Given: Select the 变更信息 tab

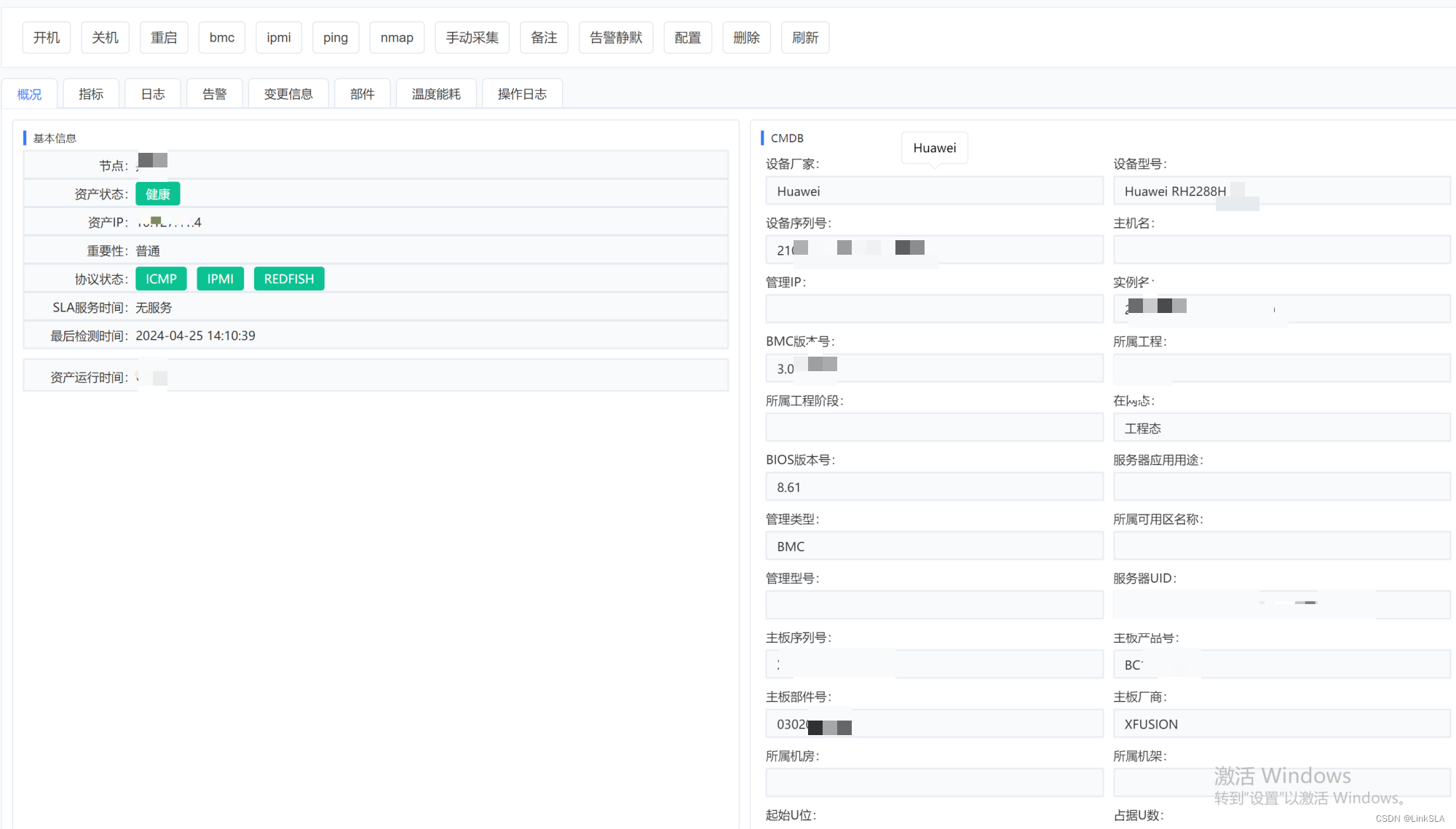Looking at the screenshot, I should (x=288, y=94).
